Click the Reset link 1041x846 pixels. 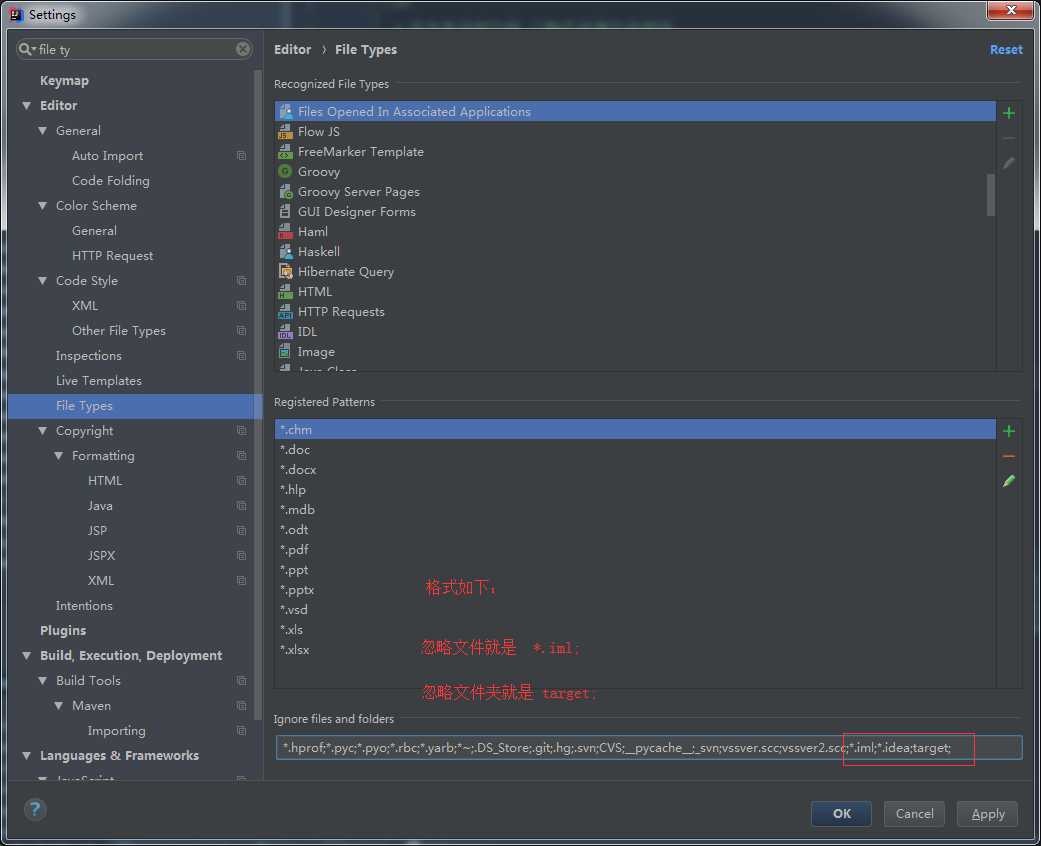point(1006,49)
